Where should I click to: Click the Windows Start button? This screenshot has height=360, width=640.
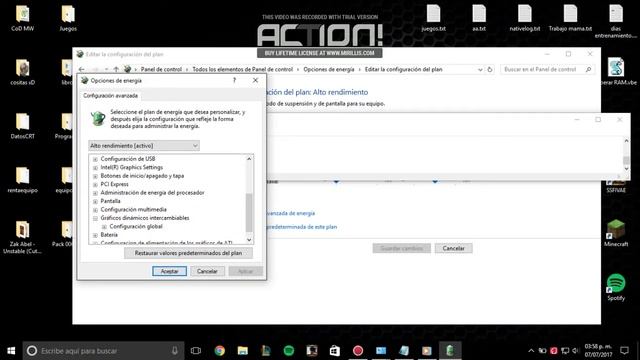point(11,351)
